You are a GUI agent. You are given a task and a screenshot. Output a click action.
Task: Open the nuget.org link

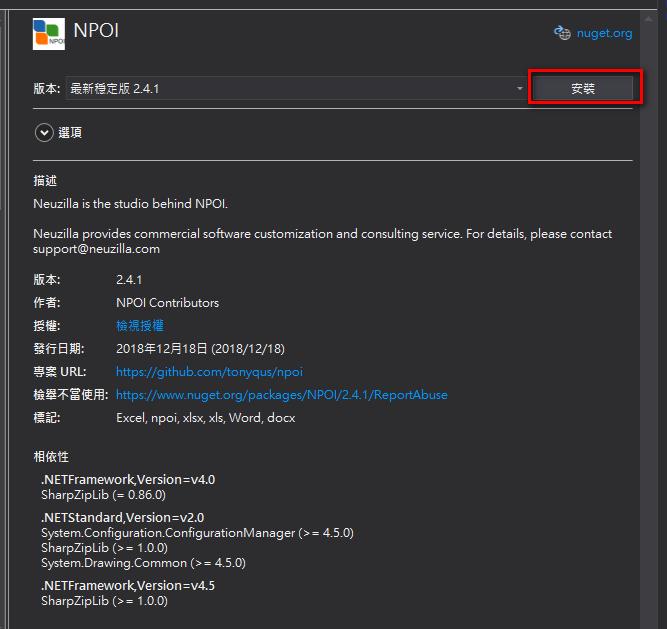pos(604,33)
